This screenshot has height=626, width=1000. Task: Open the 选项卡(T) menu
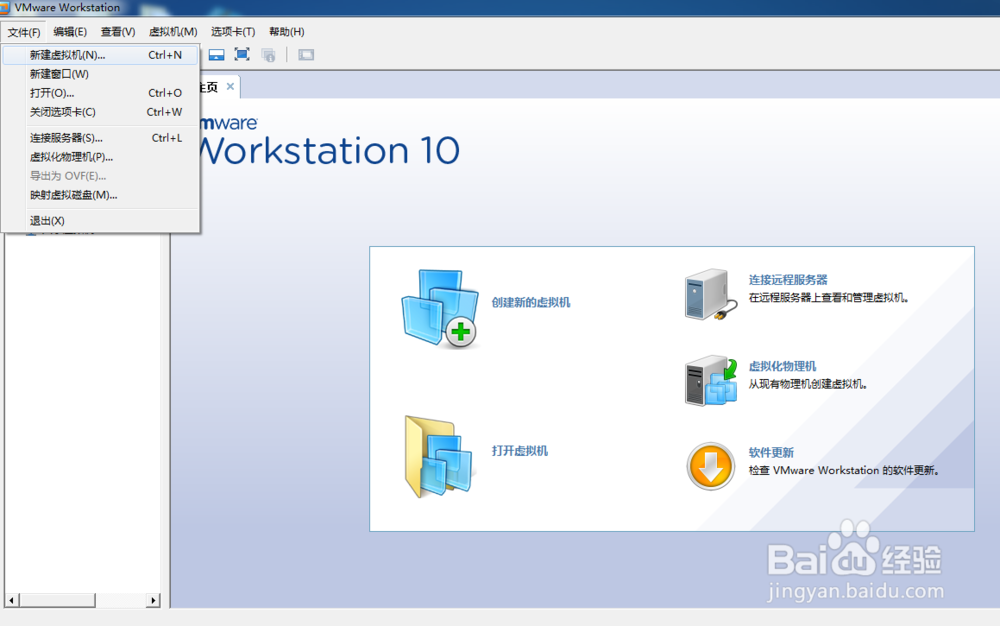pyautogui.click(x=233, y=32)
